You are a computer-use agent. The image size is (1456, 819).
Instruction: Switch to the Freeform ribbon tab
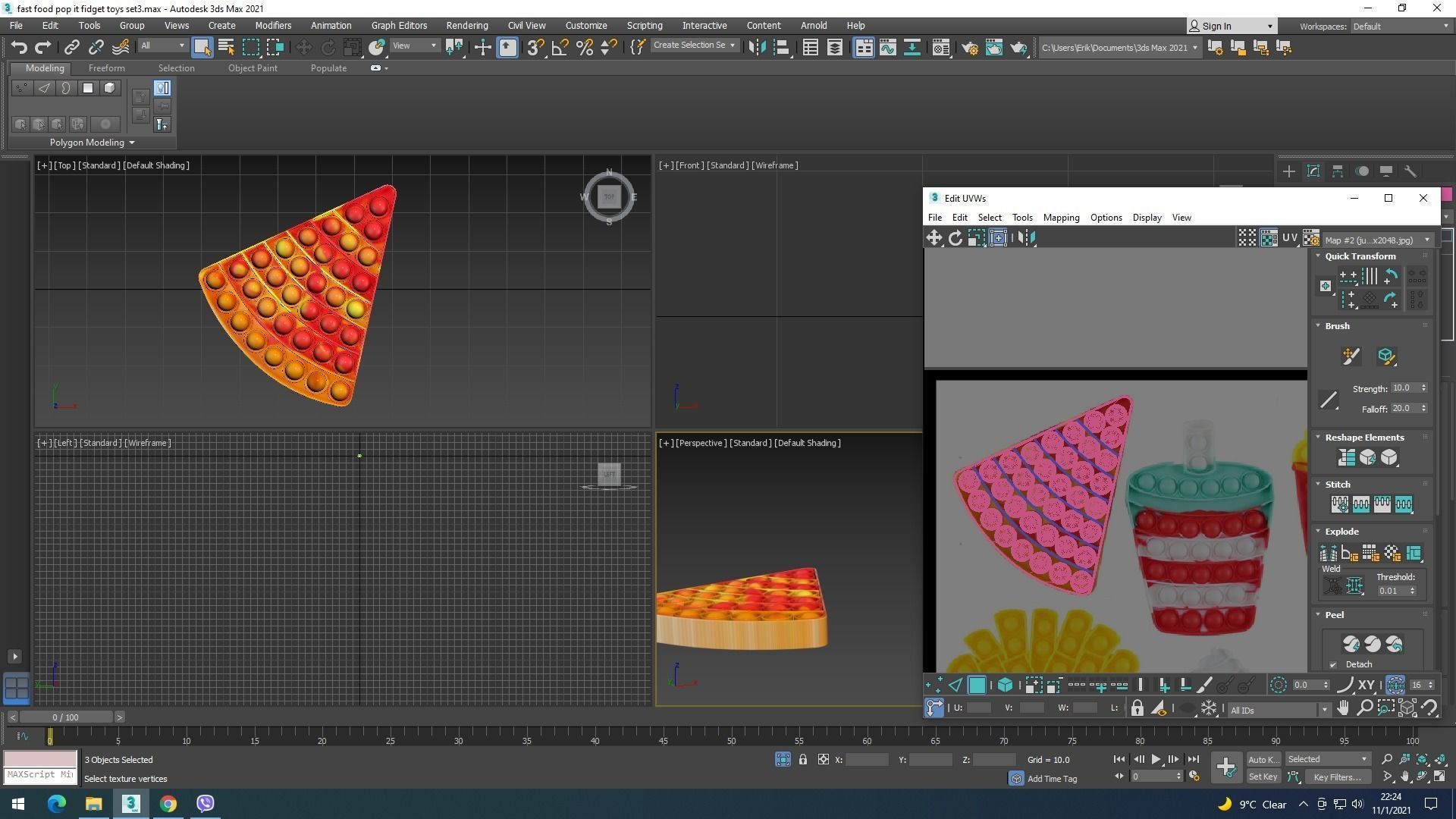pyautogui.click(x=106, y=68)
